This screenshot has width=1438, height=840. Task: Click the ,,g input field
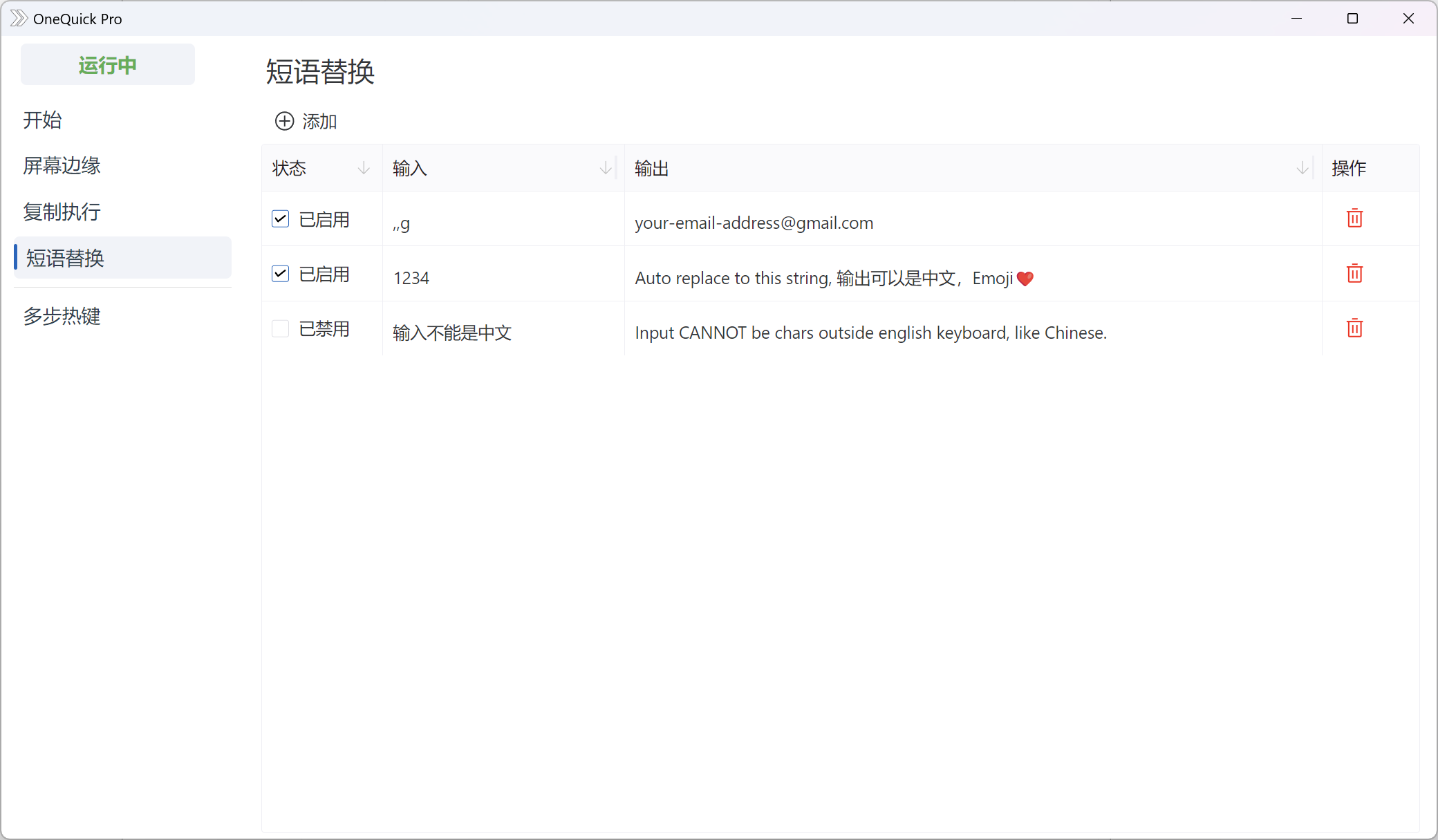tap(401, 223)
